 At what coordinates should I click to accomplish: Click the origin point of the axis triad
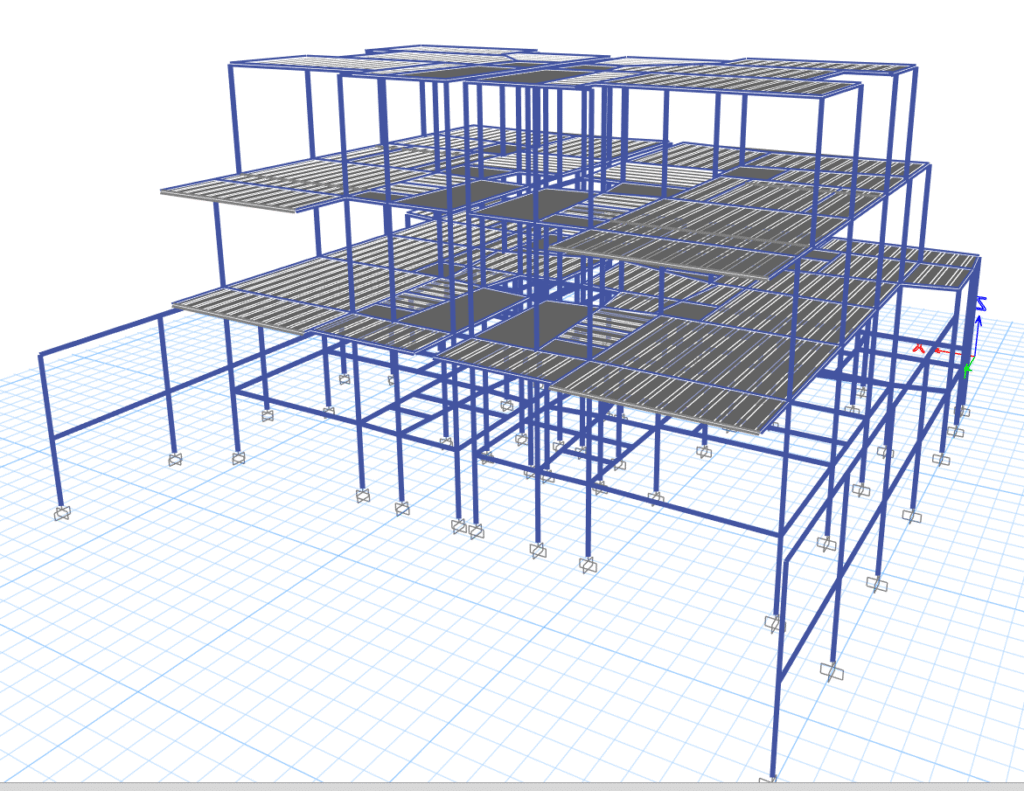[x=975, y=357]
